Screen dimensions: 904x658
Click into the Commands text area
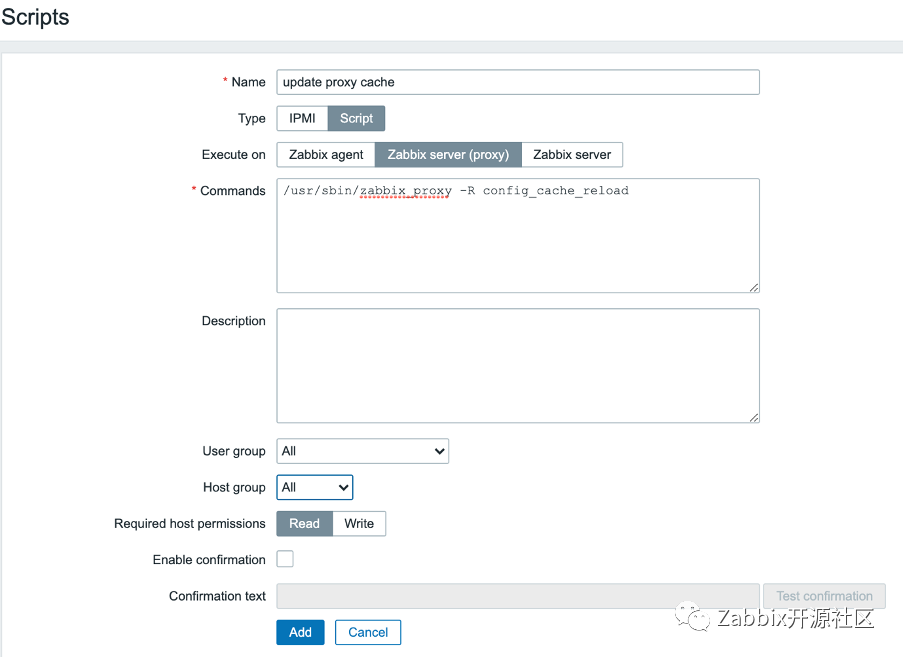[518, 235]
